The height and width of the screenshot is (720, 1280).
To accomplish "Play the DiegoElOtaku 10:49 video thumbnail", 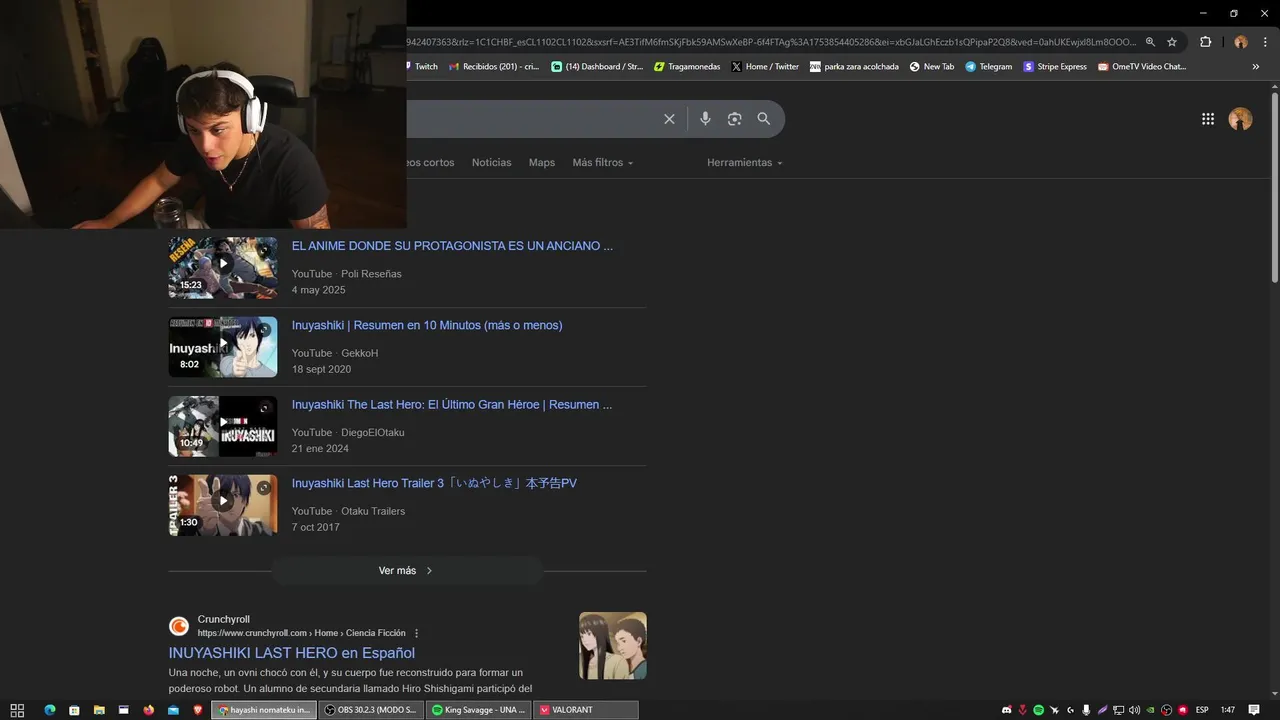I will [223, 426].
